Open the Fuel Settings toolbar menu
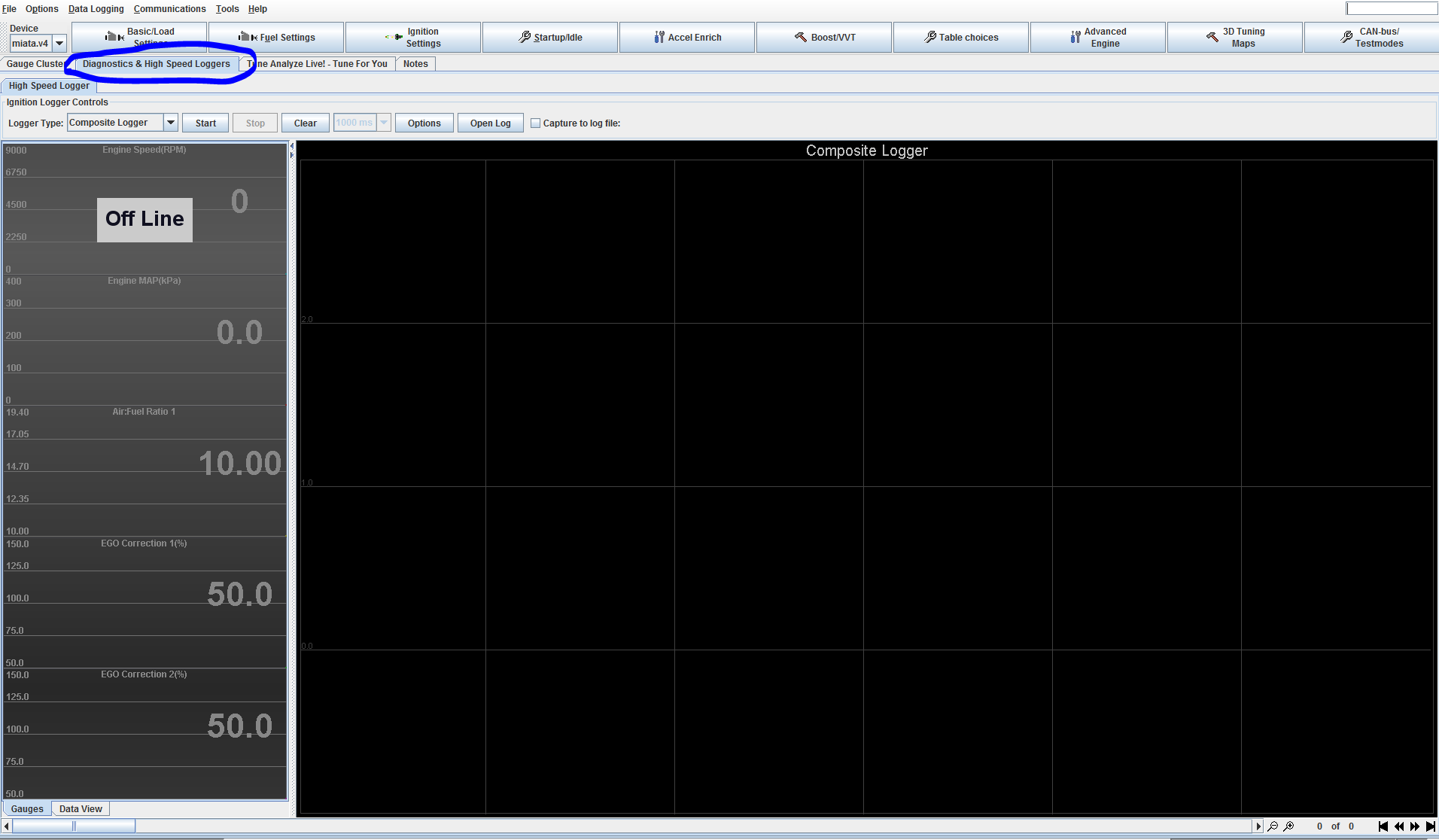Viewport: 1439px width, 840px height. click(x=276, y=38)
